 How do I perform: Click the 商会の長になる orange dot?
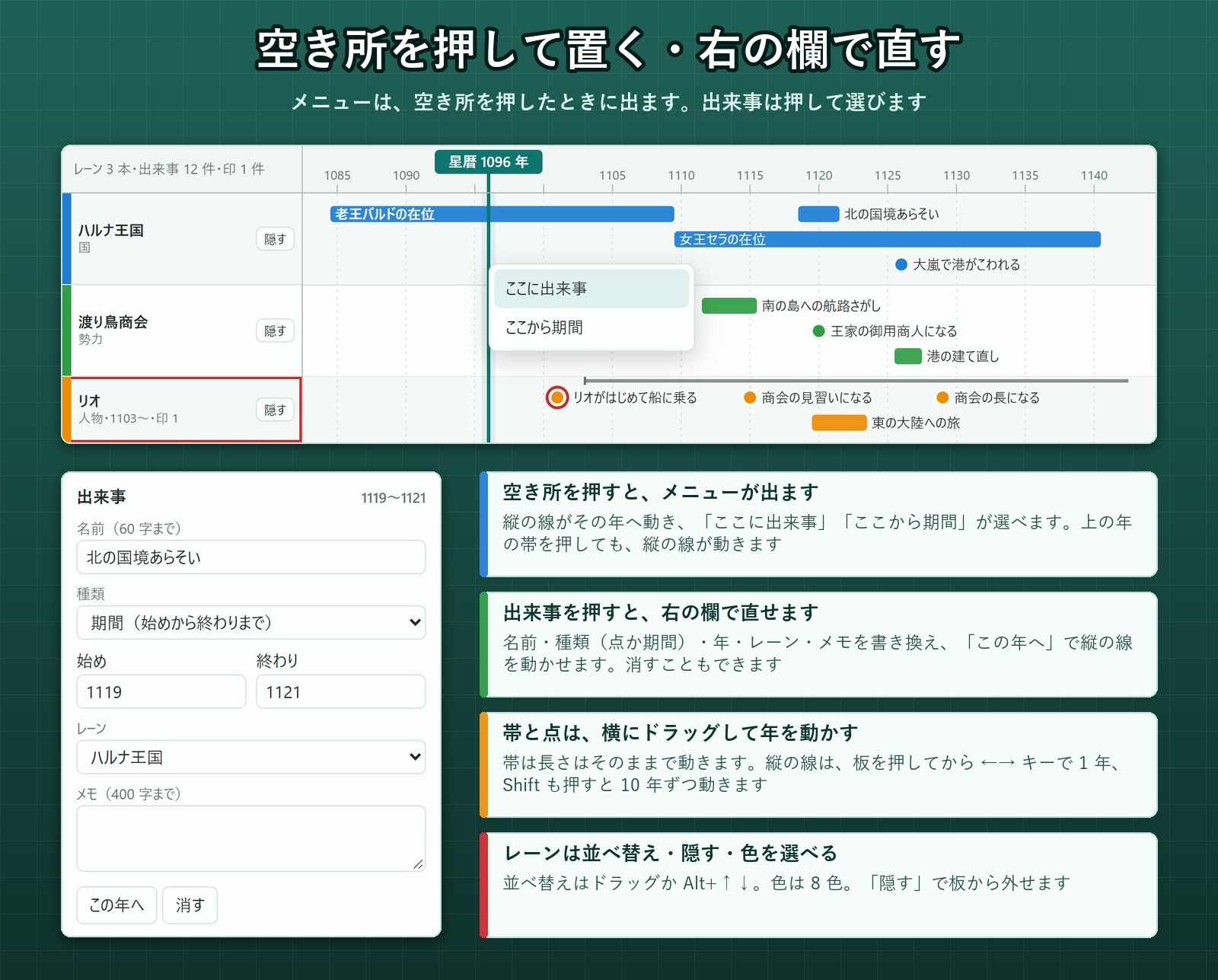point(942,397)
